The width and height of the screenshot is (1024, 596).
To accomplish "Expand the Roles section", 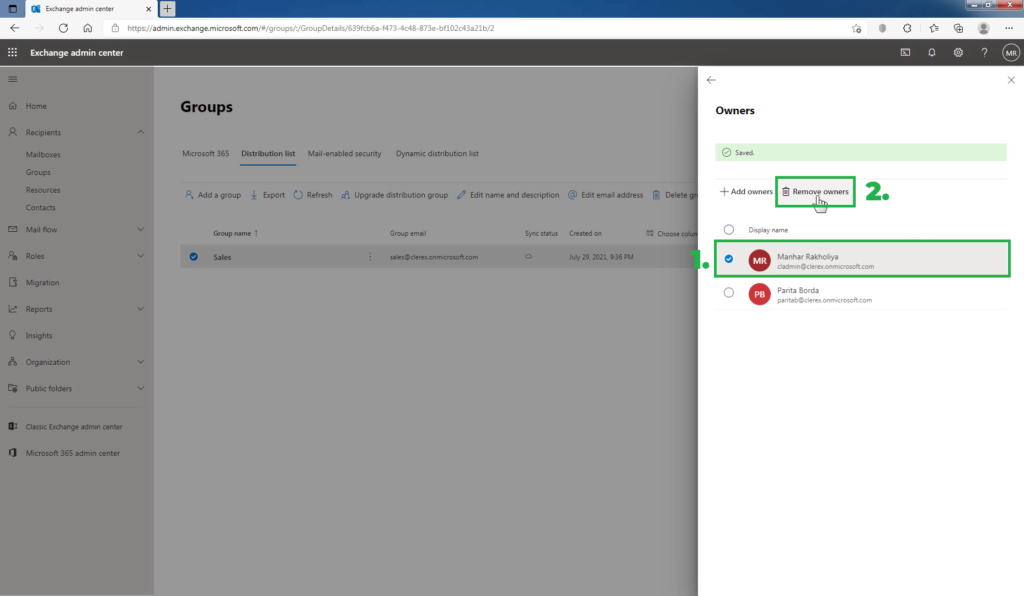I will (140, 256).
